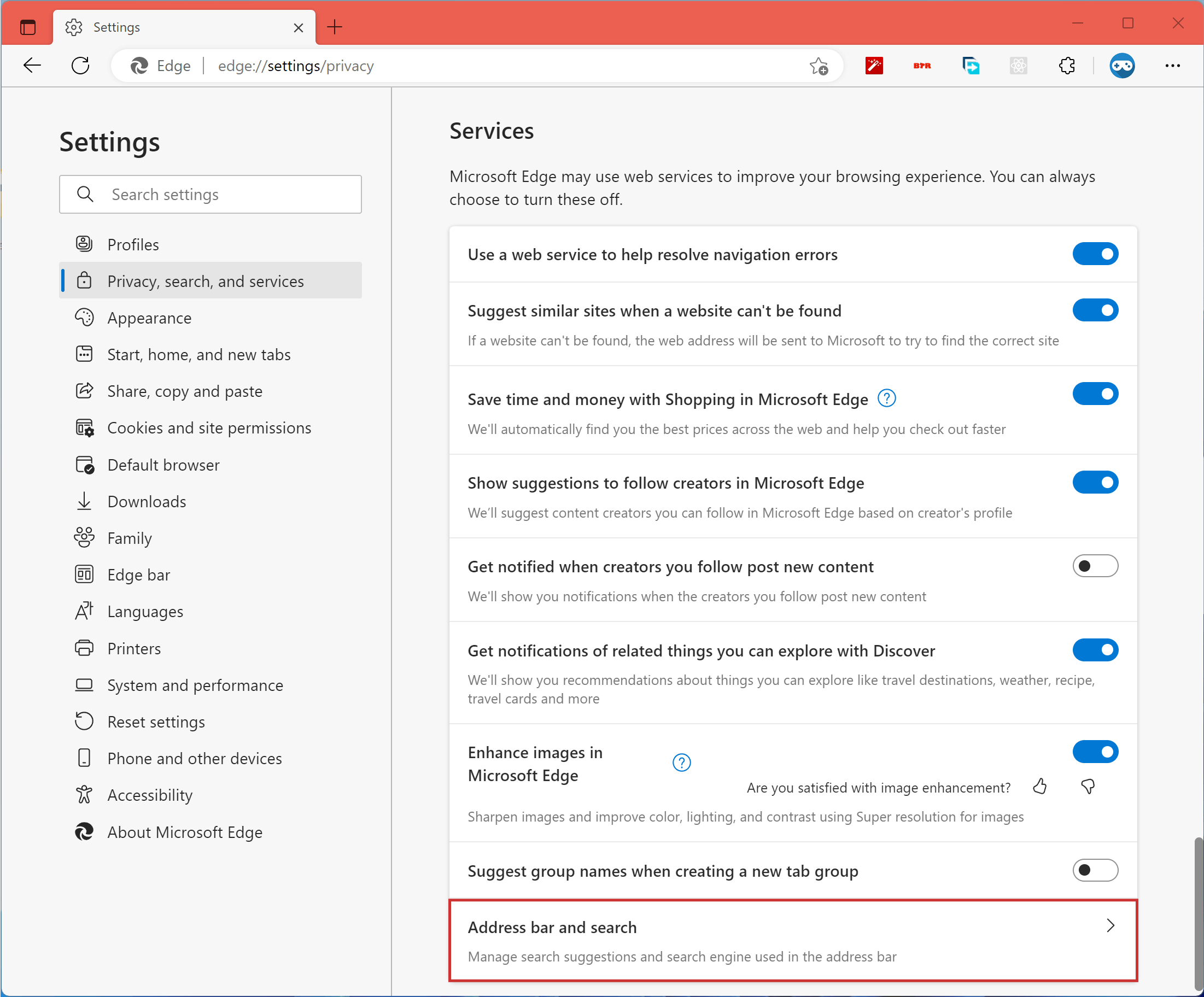Image resolution: width=1204 pixels, height=997 pixels.
Task: Open Start, home, and new tabs
Action: pyautogui.click(x=211, y=354)
